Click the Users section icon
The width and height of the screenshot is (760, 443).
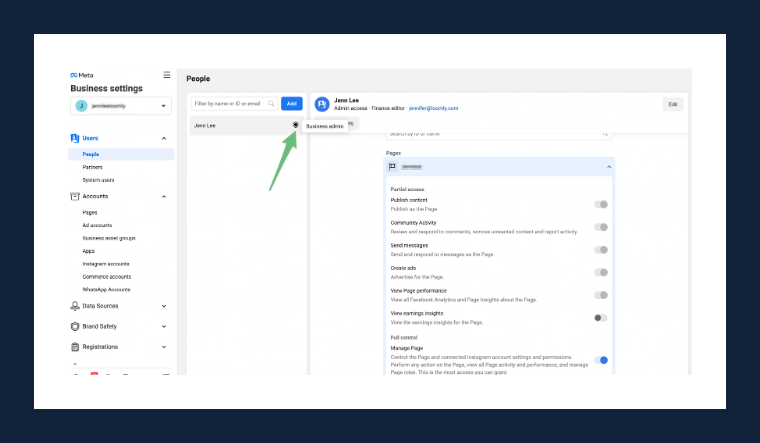pyautogui.click(x=75, y=138)
